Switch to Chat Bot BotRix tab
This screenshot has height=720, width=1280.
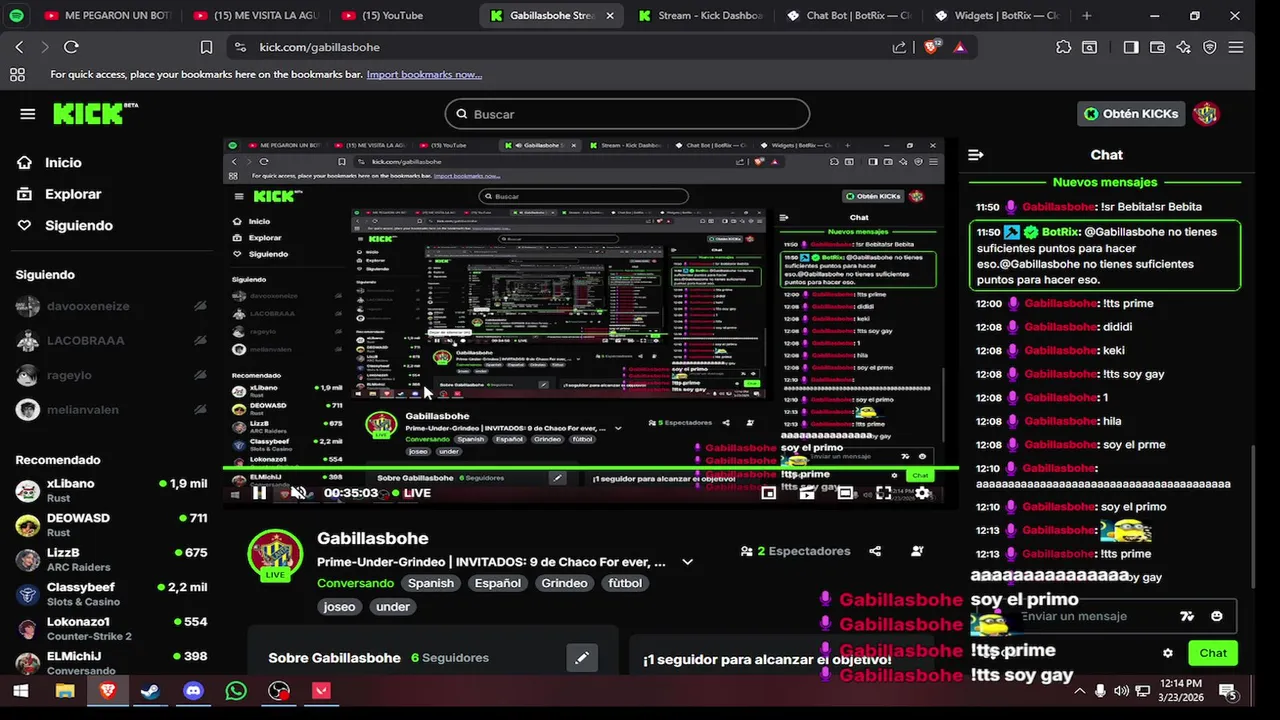[848, 16]
